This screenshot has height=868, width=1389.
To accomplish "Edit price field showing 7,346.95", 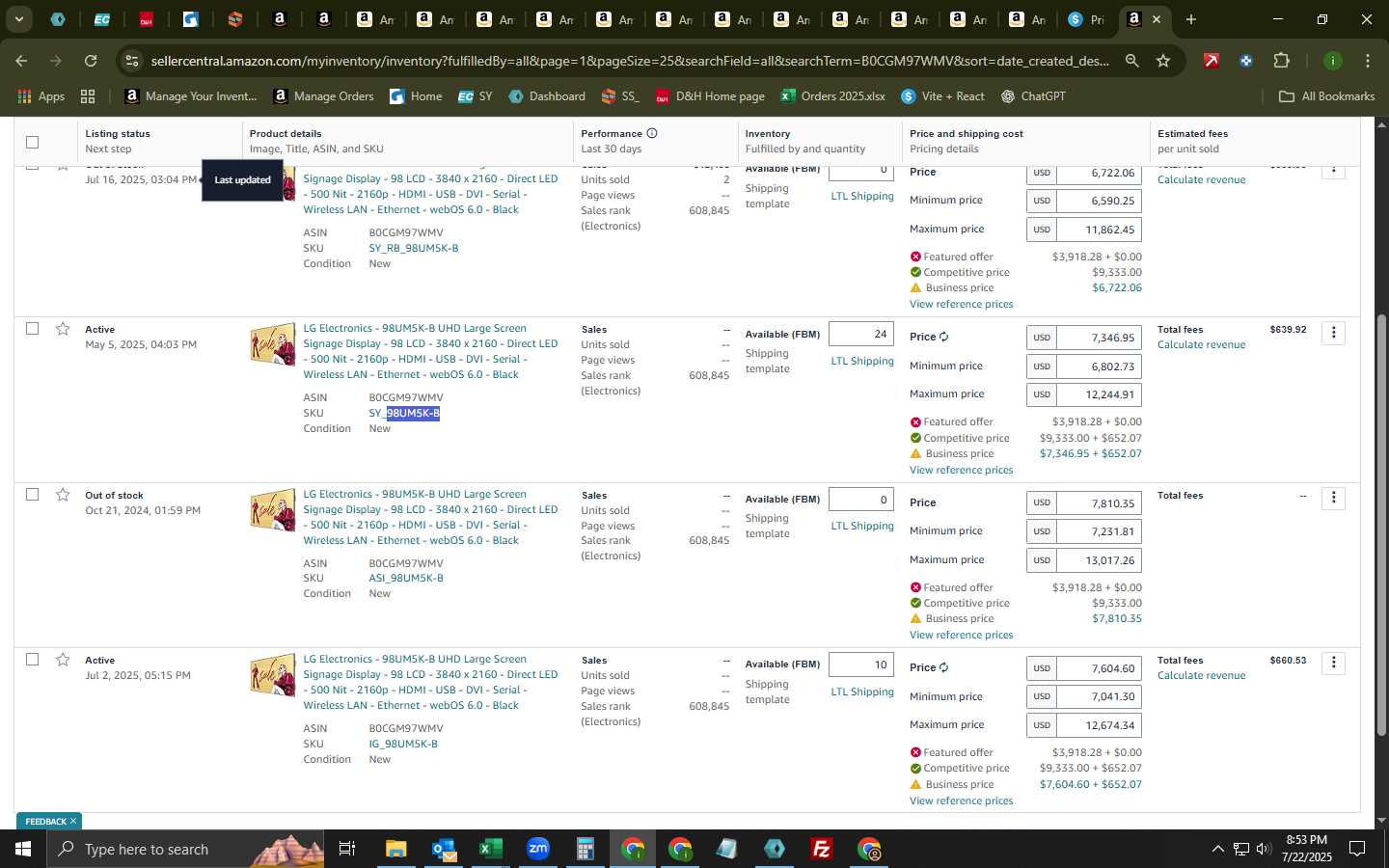I will click(1100, 338).
